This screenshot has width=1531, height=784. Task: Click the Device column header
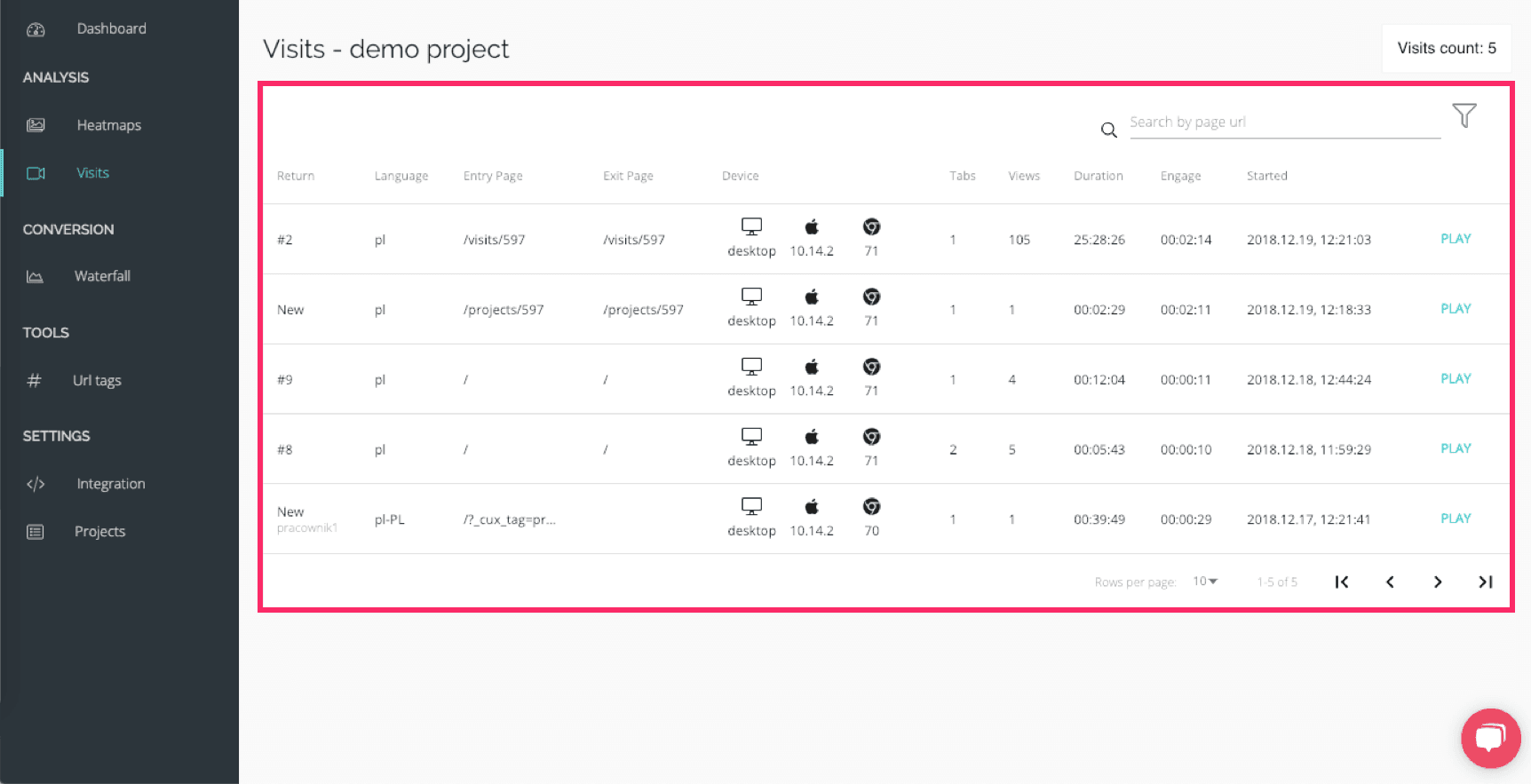[x=741, y=176]
